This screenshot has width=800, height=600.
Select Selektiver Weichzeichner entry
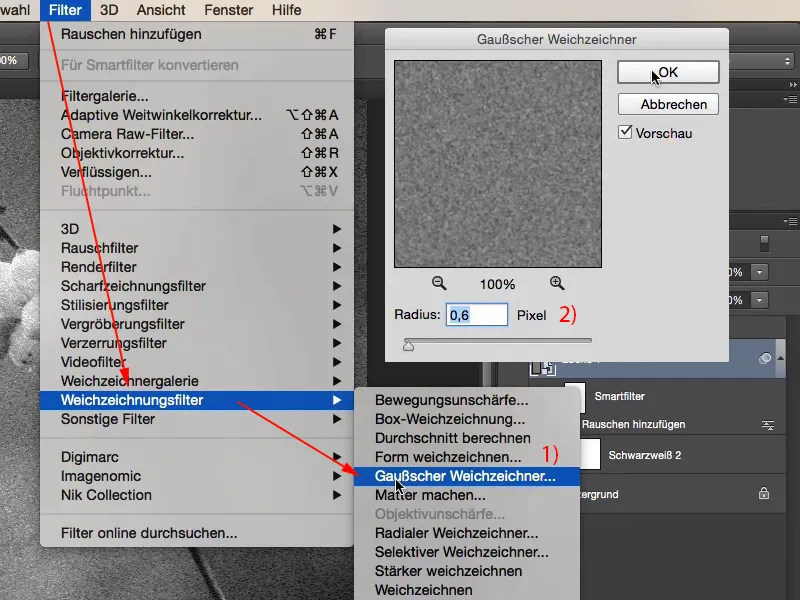tap(467, 552)
